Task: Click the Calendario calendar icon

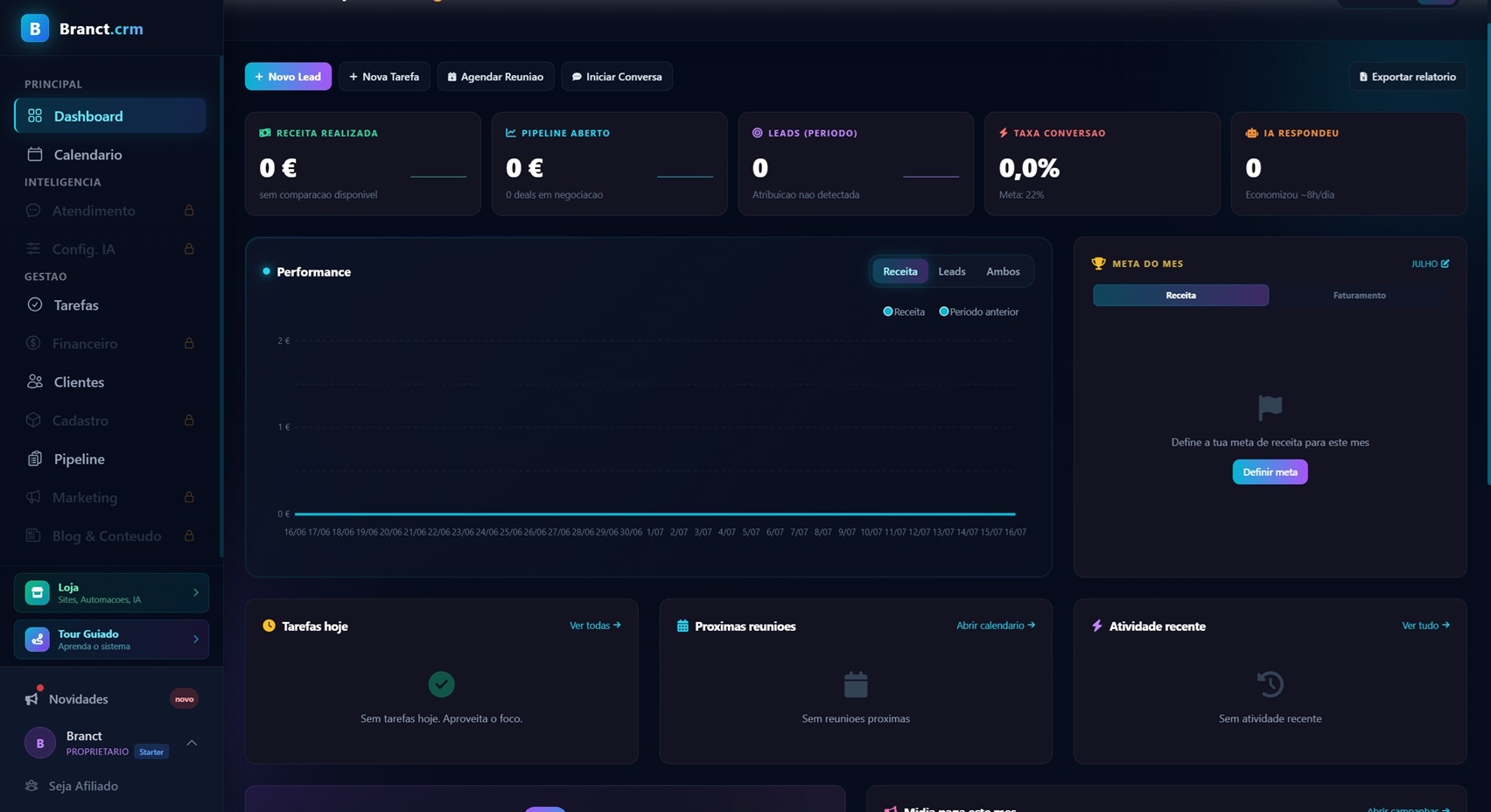Action: [35, 154]
